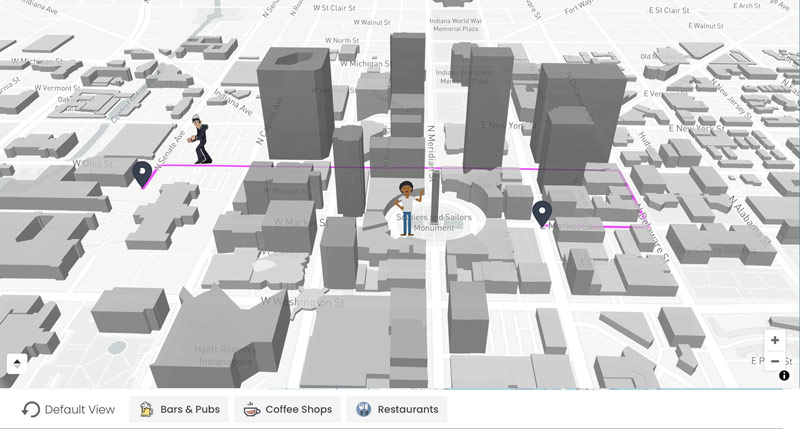
Task: Click the W Washington St street label
Action: click(x=302, y=300)
